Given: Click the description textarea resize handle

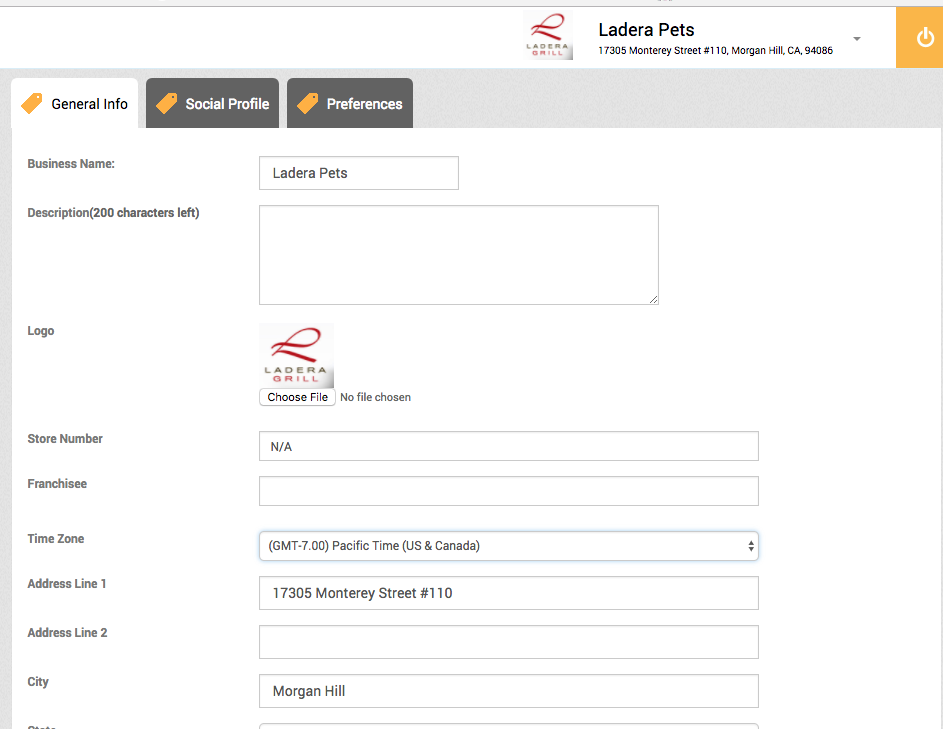Looking at the screenshot, I should (x=654, y=300).
